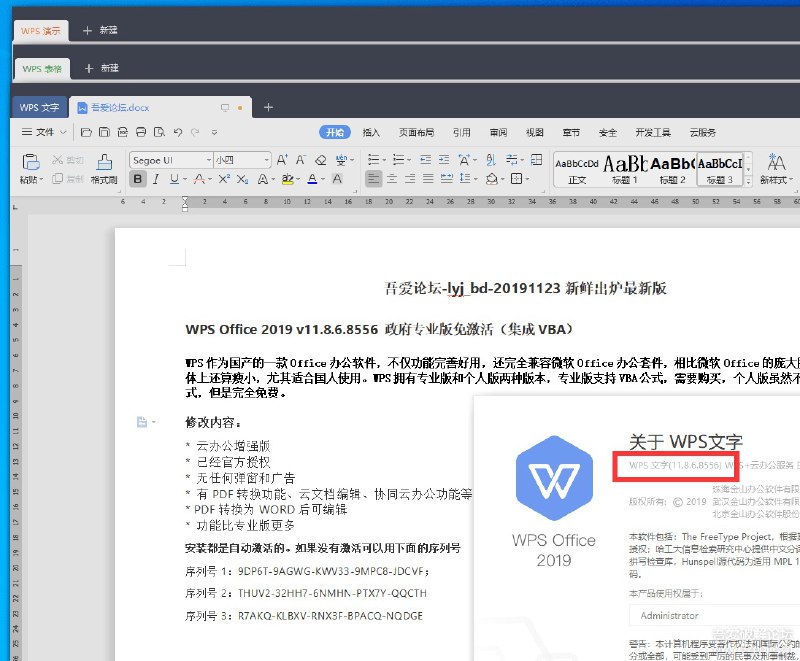Viewport: 800px width, 661px height.
Task: Enable center paragraph alignment
Action: point(390,176)
